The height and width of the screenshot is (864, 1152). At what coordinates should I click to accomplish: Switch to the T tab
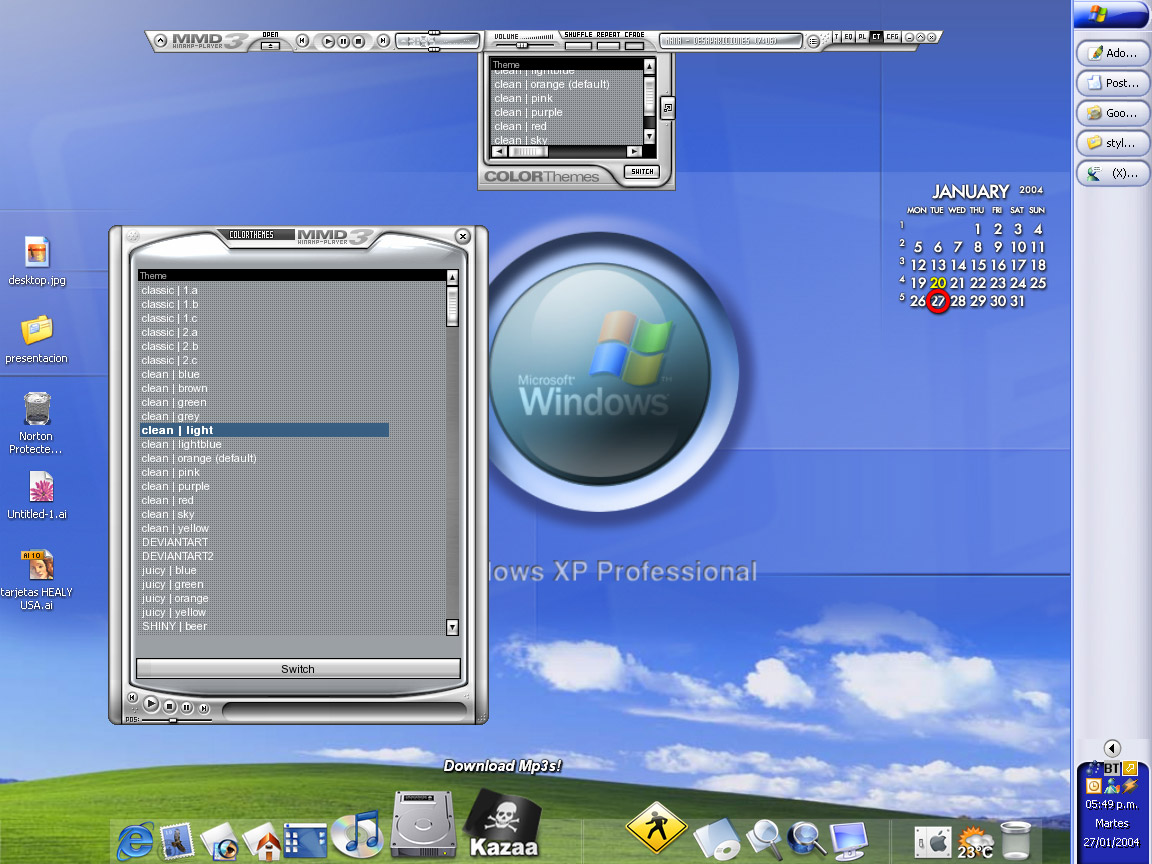click(x=836, y=37)
